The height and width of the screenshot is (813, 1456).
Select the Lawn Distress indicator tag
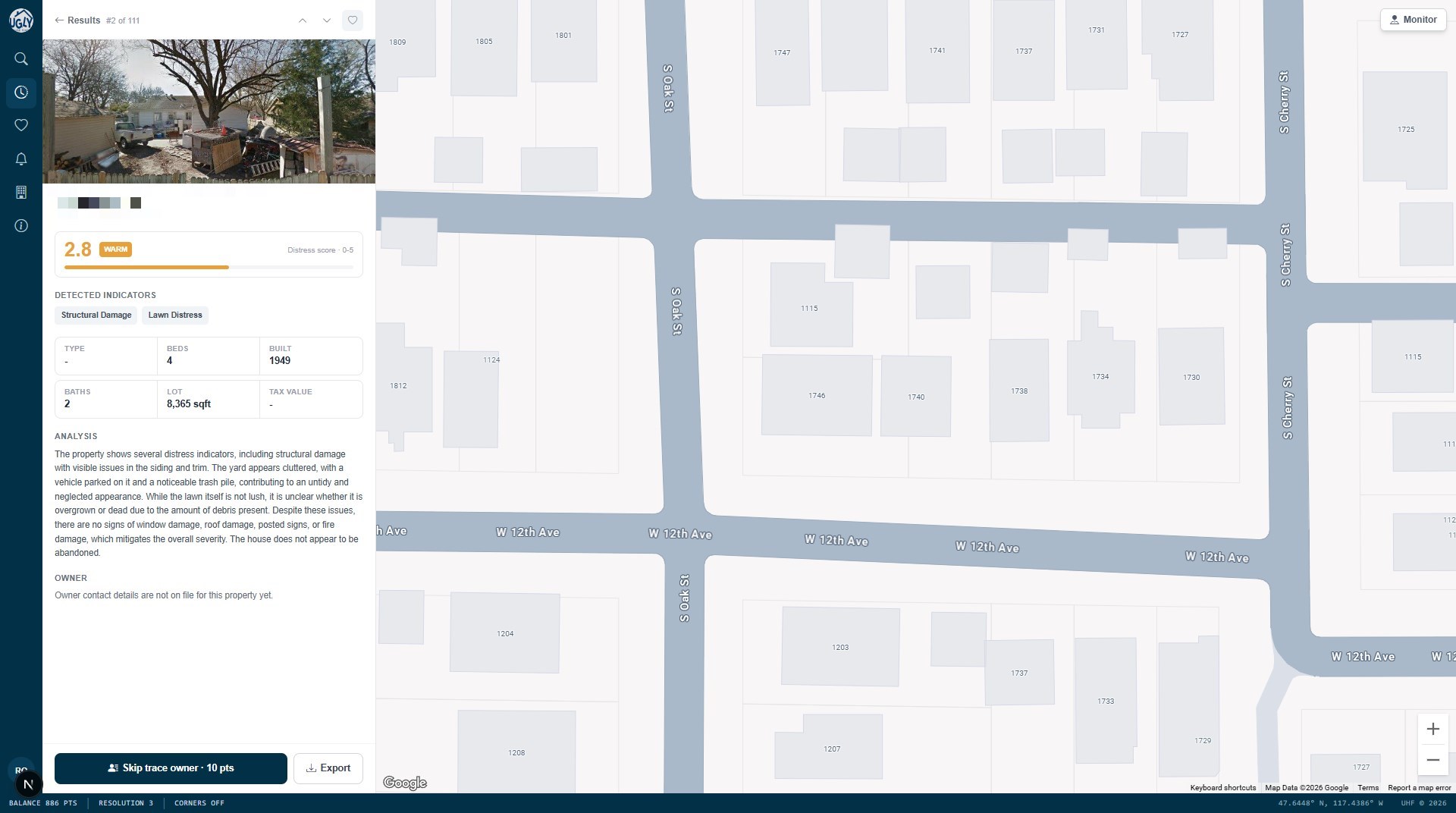[175, 315]
